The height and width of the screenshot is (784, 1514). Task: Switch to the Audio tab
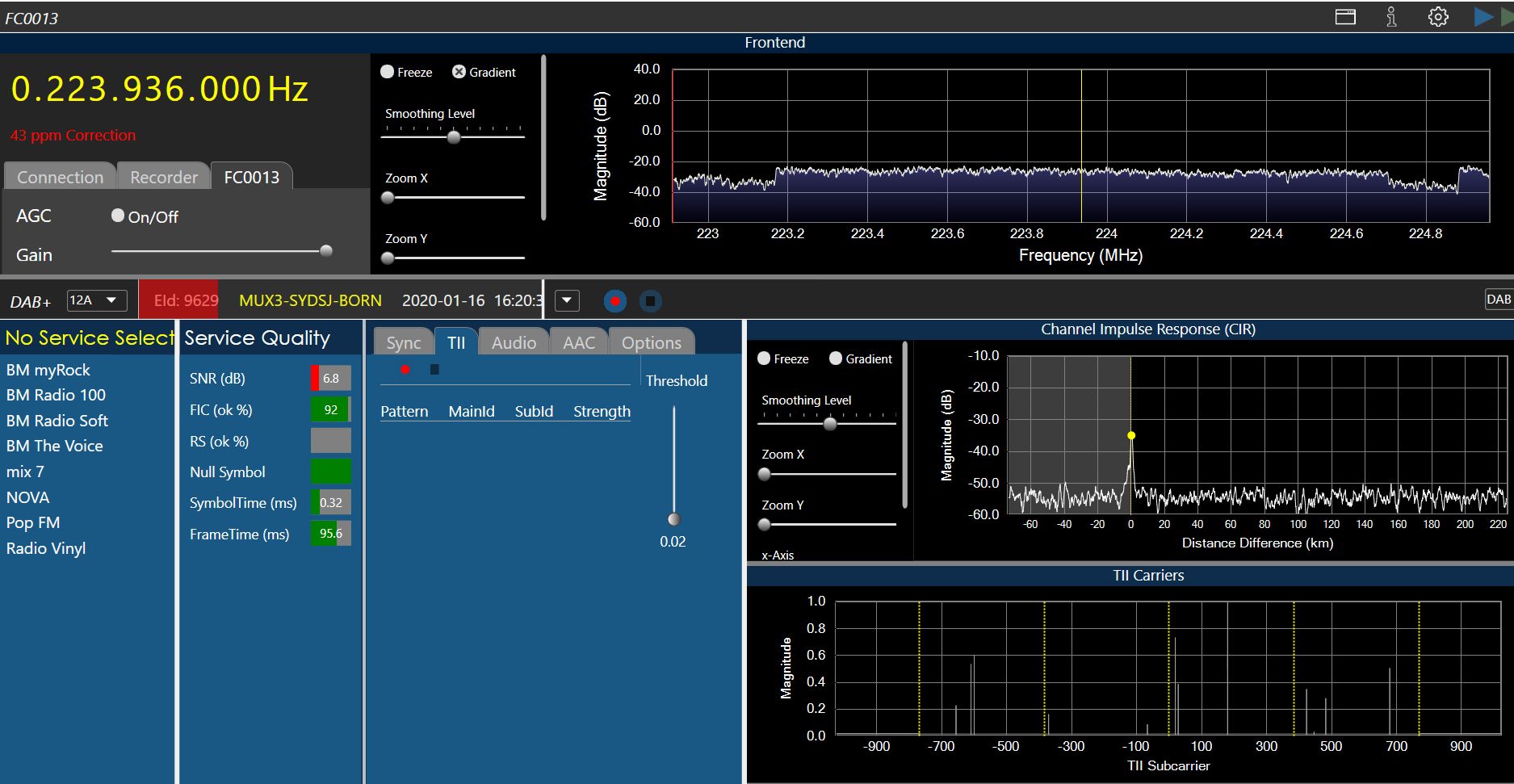pyautogui.click(x=514, y=342)
